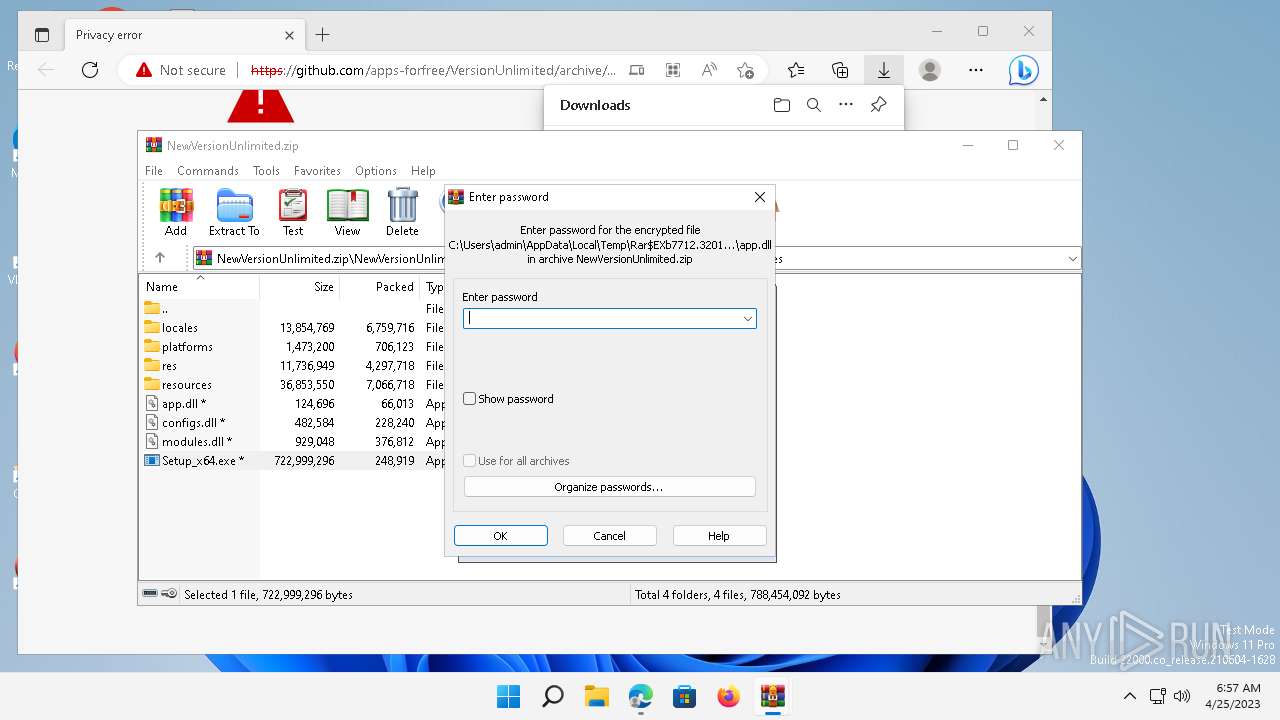Open the Tools menu
Screen dimensions: 1280x720
click(x=266, y=171)
